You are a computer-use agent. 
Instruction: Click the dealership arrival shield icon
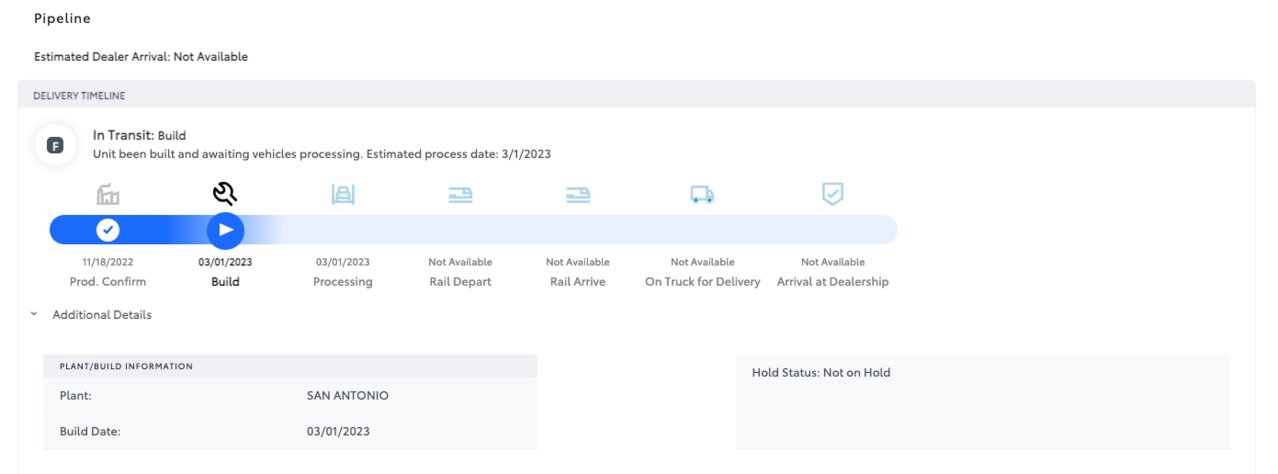(x=832, y=194)
